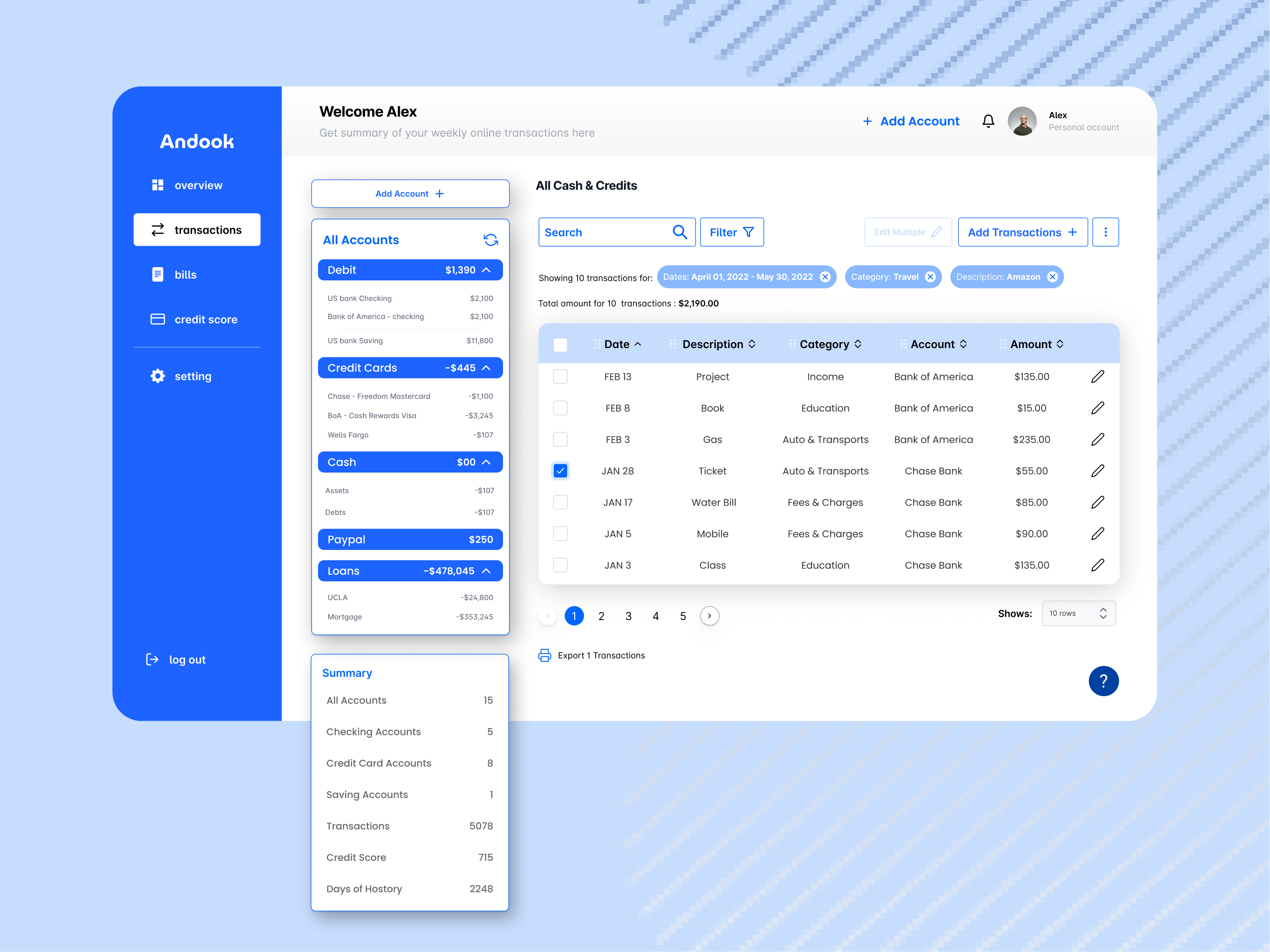Click Add Account in the top header
This screenshot has height=952, width=1270.
pyautogui.click(x=910, y=121)
